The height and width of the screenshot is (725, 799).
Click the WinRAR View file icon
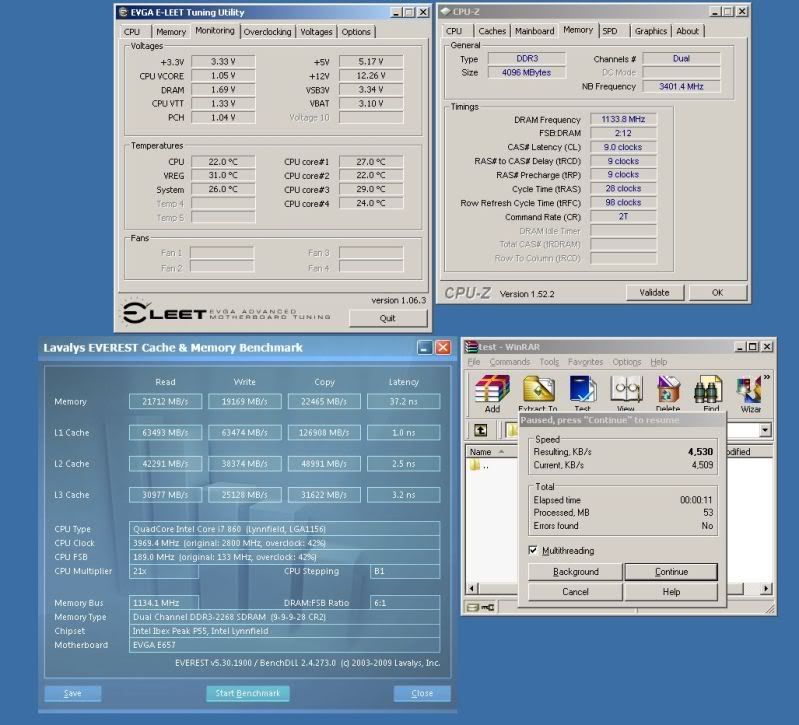(626, 390)
